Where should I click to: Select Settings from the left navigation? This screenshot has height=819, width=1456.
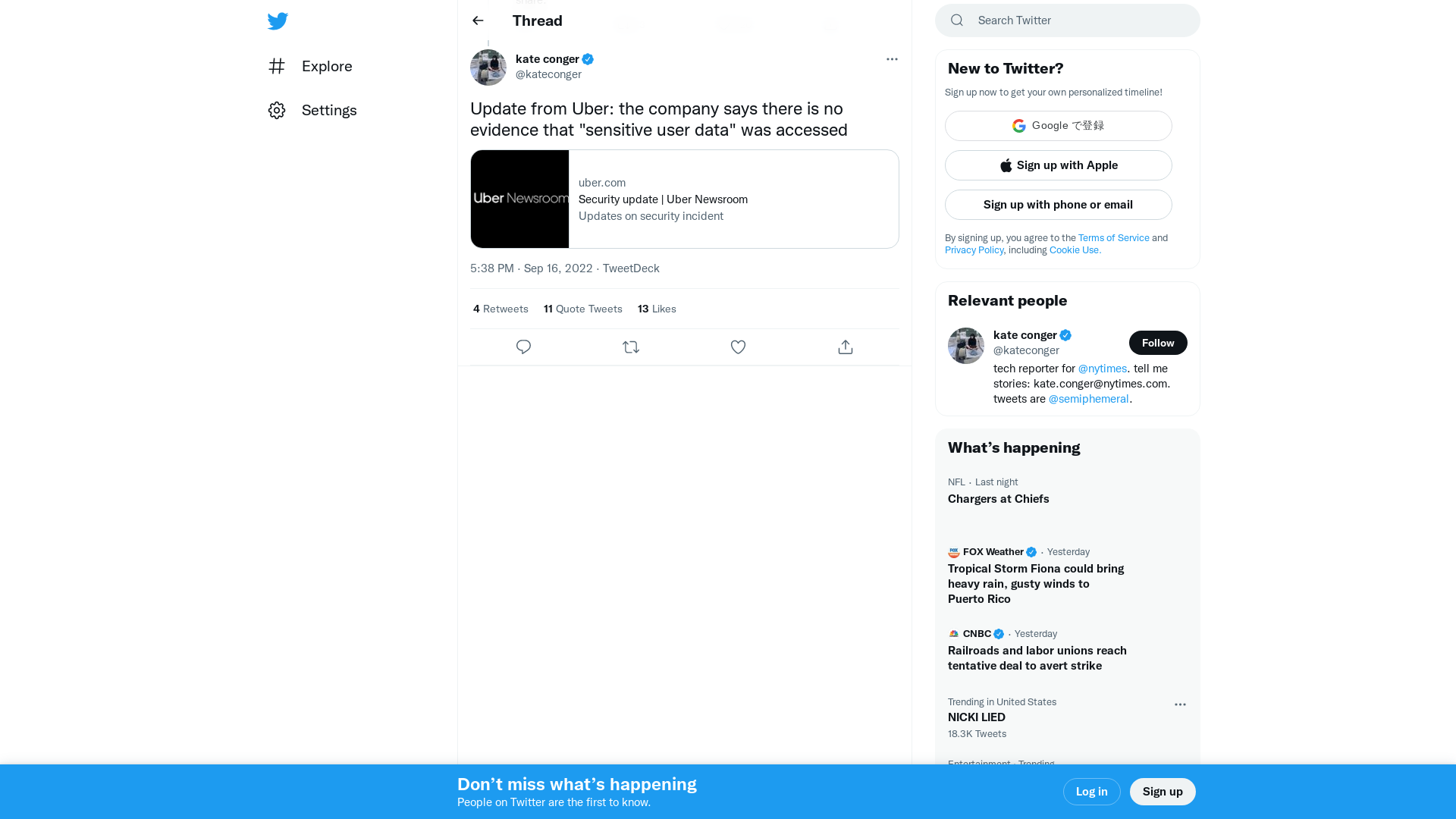pyautogui.click(x=329, y=110)
